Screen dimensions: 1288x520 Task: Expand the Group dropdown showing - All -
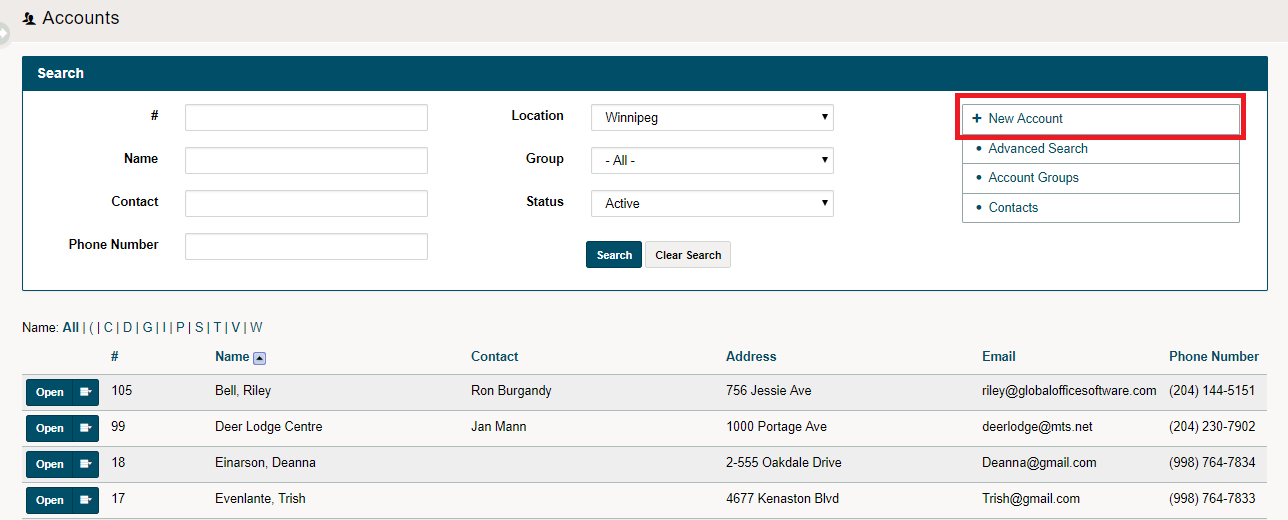(712, 160)
